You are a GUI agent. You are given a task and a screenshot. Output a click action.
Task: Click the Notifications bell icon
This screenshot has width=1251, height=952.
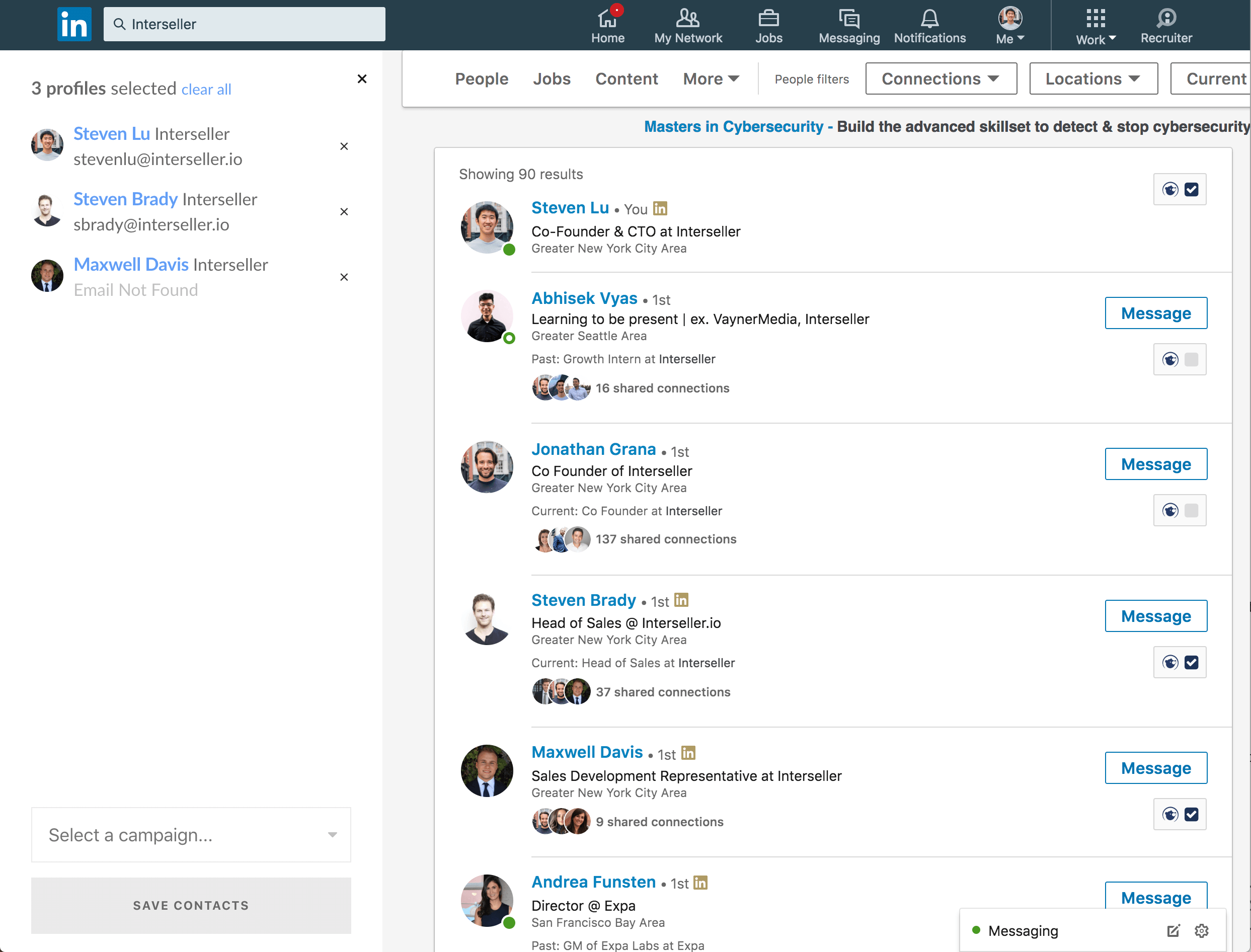(929, 25)
